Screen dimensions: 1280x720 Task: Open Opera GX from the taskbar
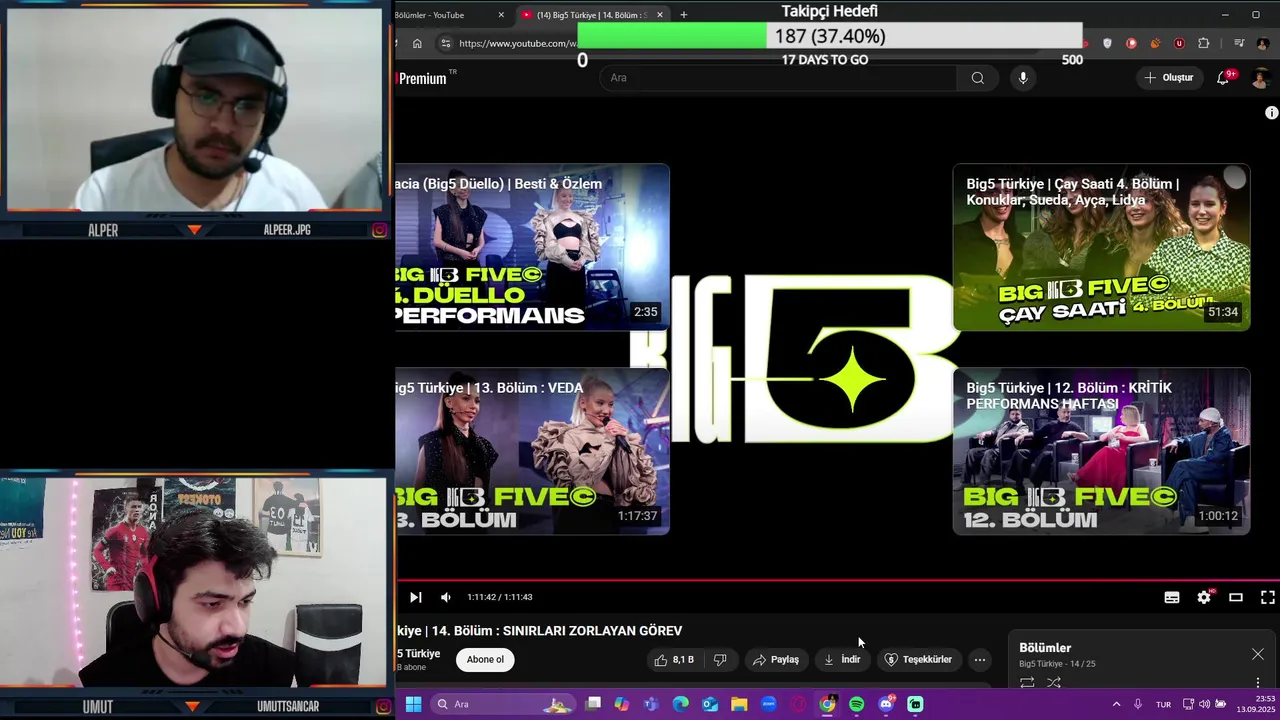pyautogui.click(x=798, y=704)
